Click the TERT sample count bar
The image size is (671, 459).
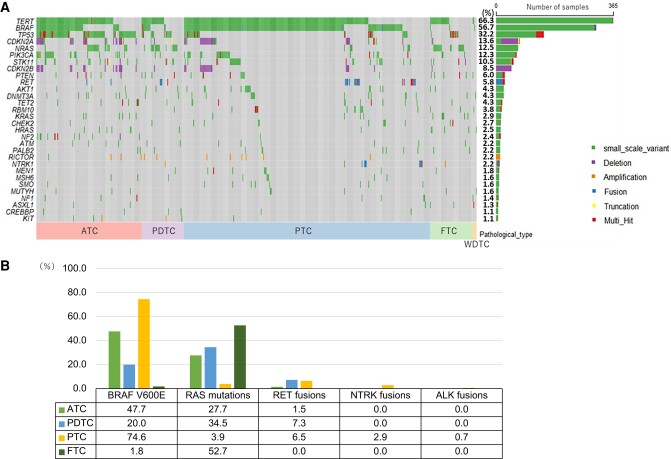point(555,21)
